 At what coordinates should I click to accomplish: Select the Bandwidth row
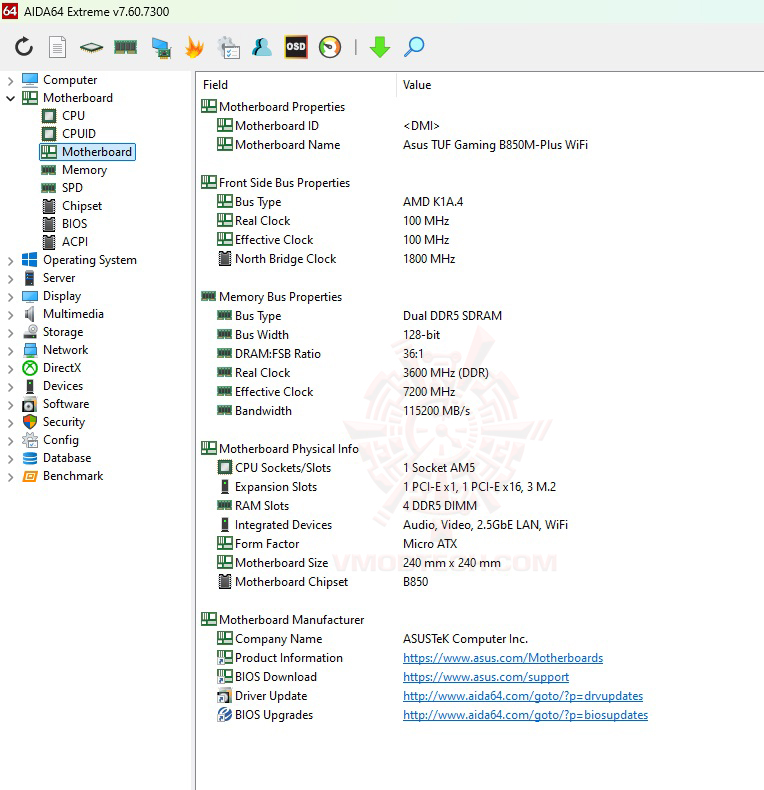pos(343,411)
